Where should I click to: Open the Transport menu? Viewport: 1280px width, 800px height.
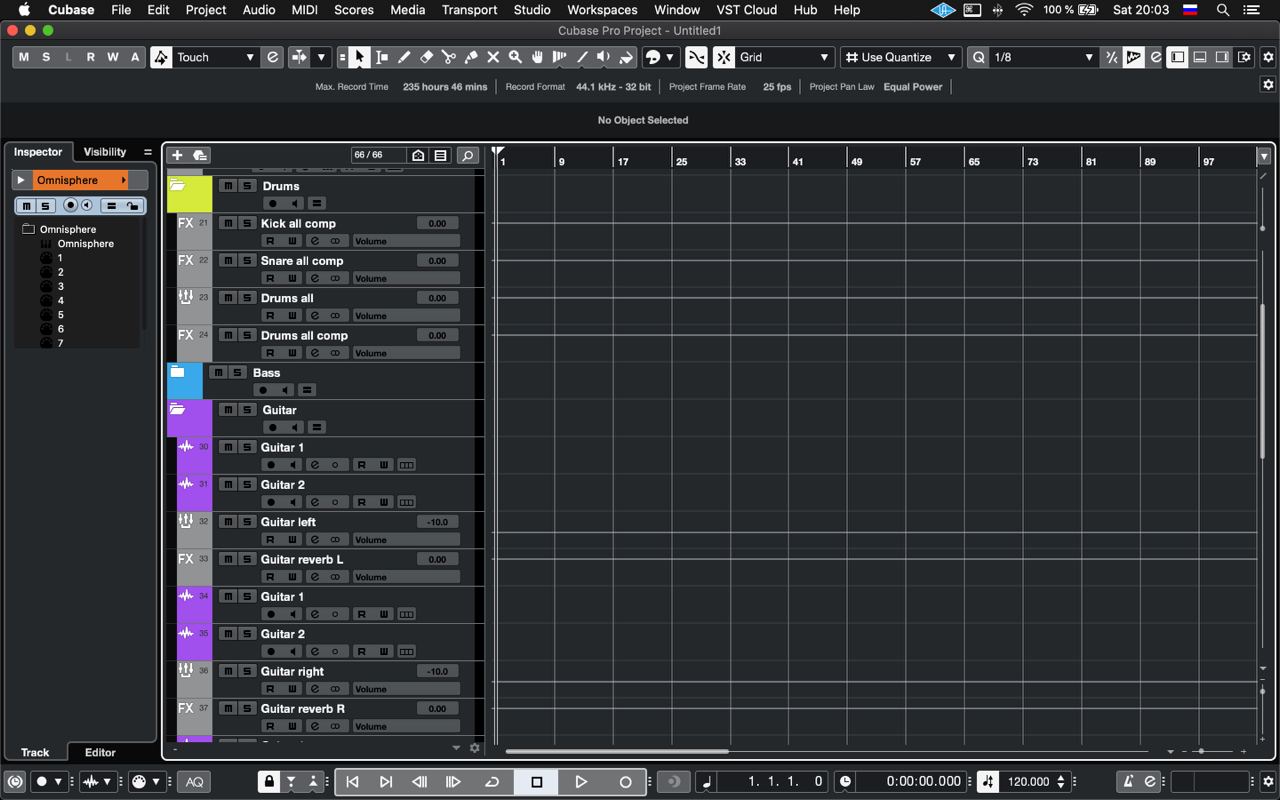[x=469, y=10]
